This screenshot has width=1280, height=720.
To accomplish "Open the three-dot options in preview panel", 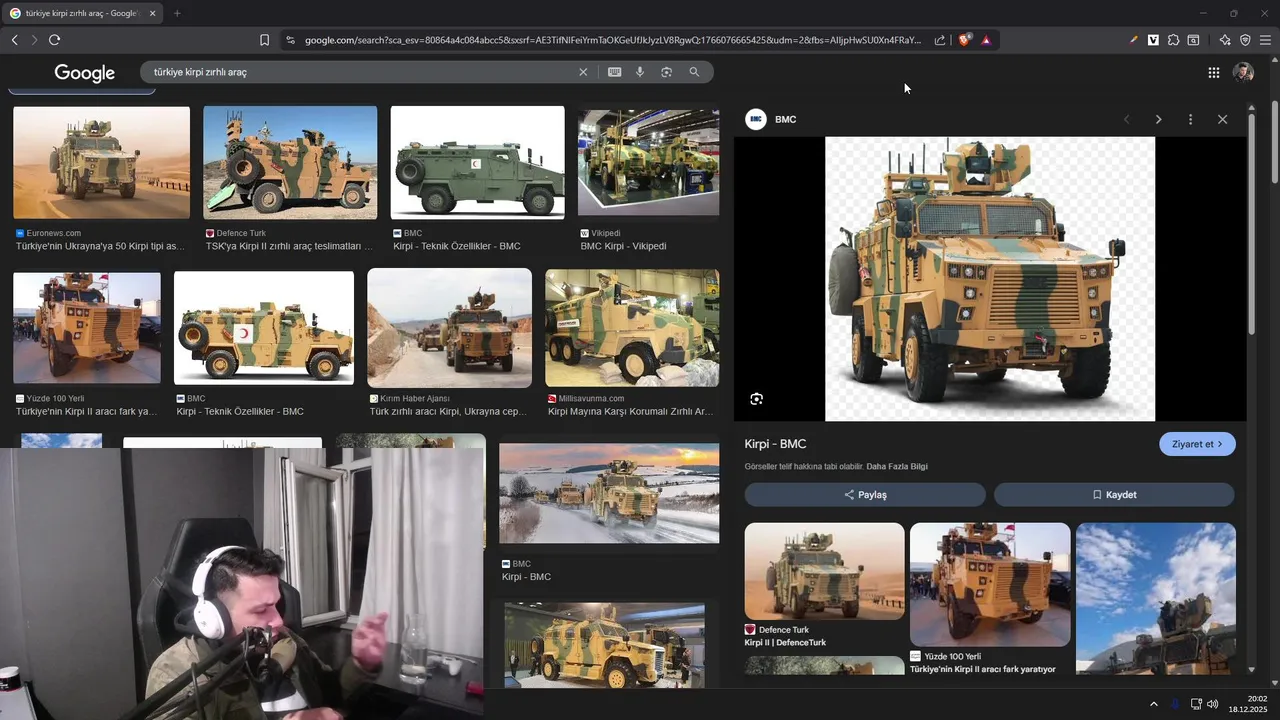I will coord(1190,119).
